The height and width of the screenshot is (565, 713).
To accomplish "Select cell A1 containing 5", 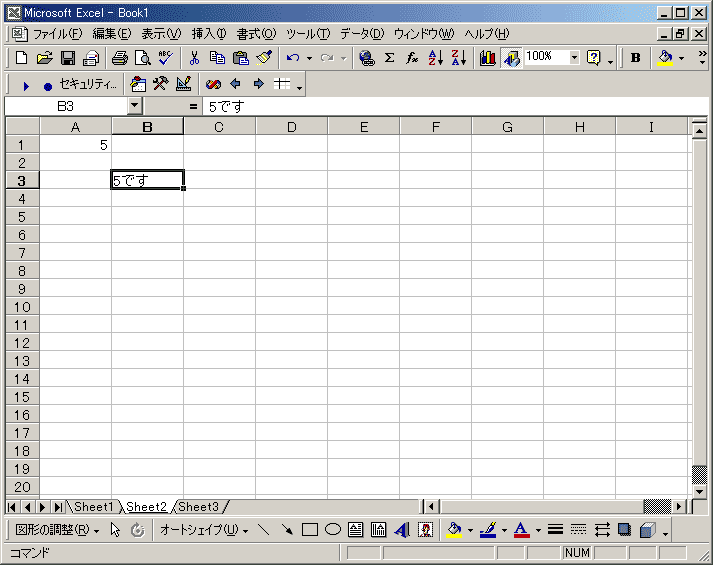I will tap(75, 145).
